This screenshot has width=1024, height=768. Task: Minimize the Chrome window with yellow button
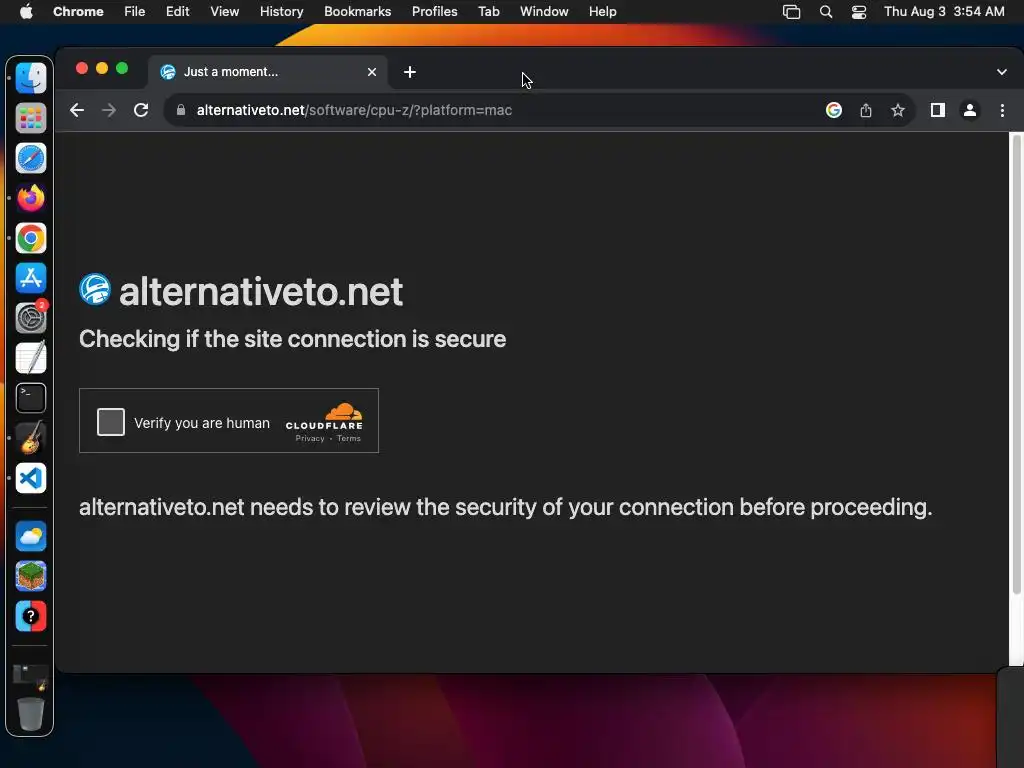point(102,68)
